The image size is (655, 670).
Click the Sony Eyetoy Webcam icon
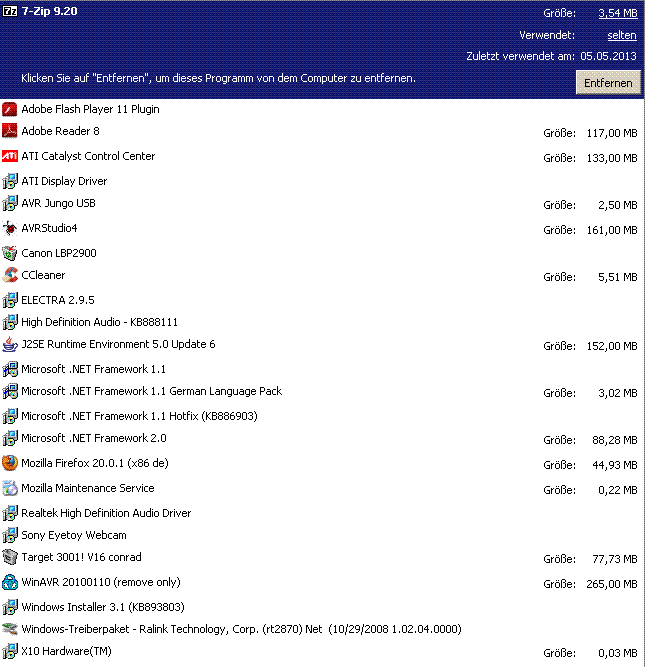click(x=9, y=535)
